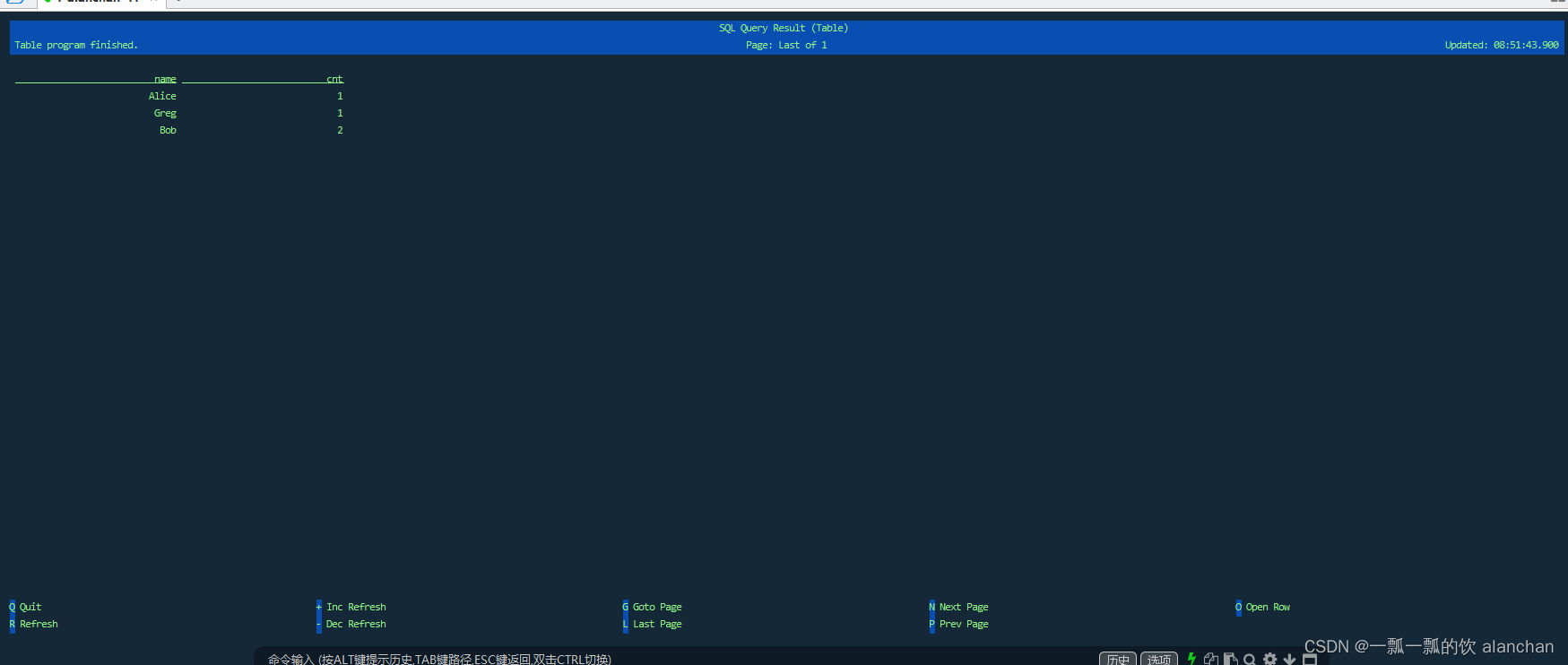The width and height of the screenshot is (1568, 665).
Task: Click the paste icon in the bottom bar
Action: 1231,659
